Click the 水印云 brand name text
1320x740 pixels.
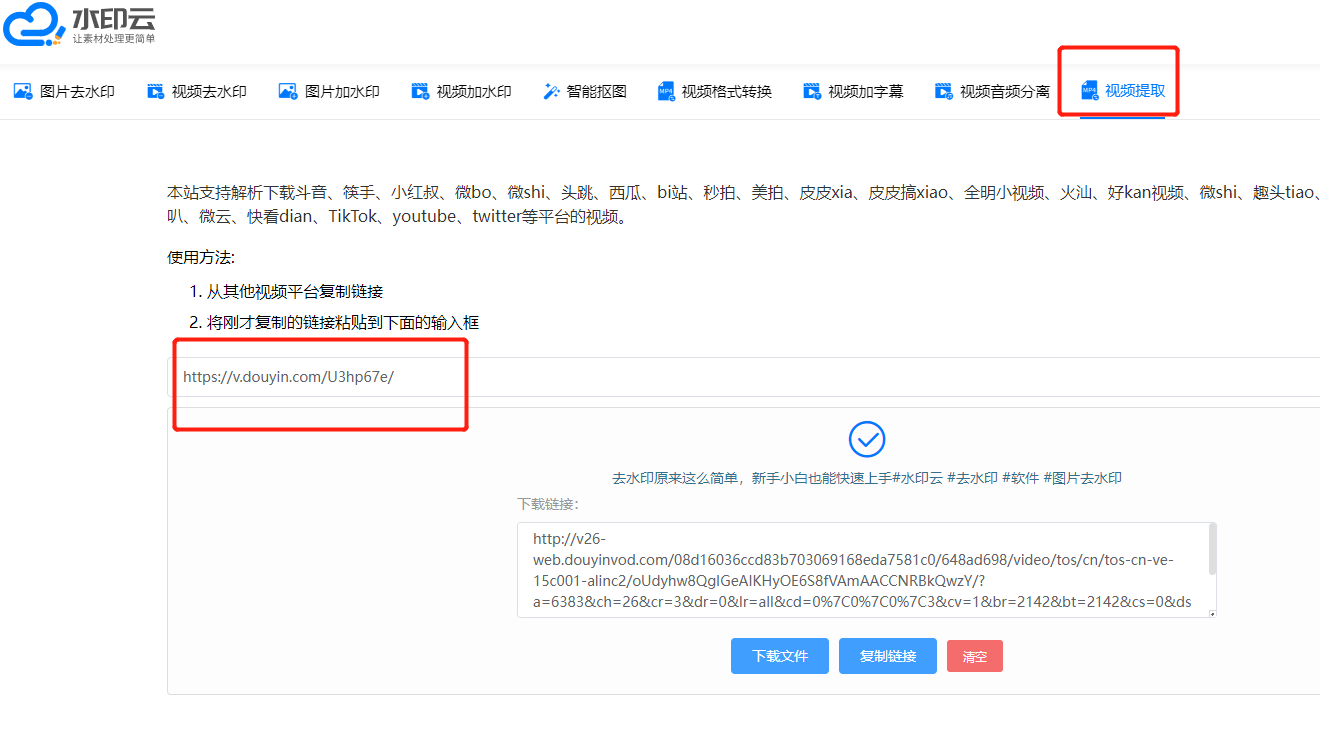coord(114,18)
